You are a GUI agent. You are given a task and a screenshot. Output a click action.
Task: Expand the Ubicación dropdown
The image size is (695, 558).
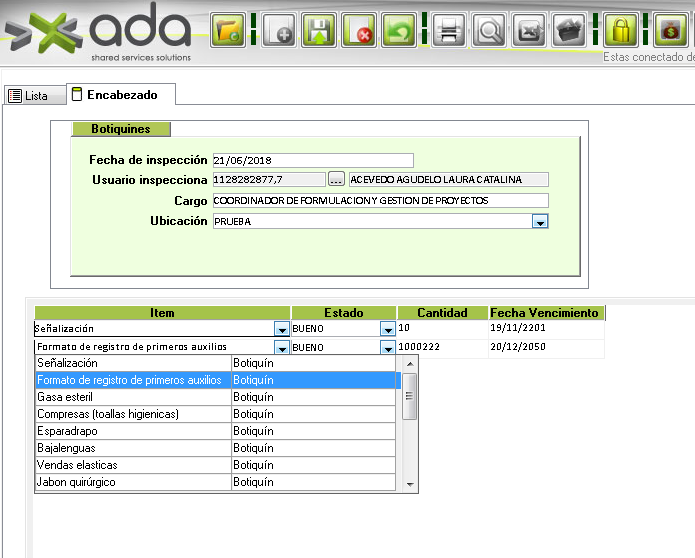pos(540,222)
